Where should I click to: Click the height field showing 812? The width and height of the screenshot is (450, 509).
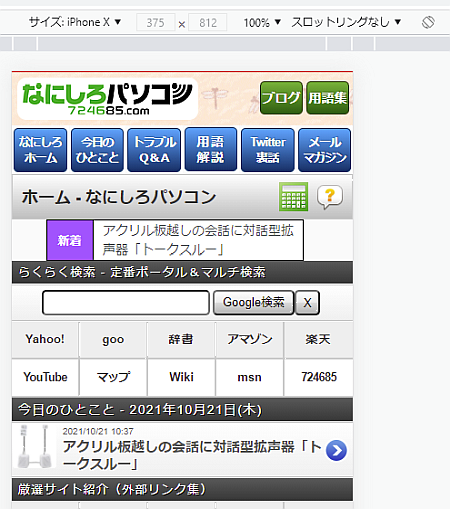208,23
